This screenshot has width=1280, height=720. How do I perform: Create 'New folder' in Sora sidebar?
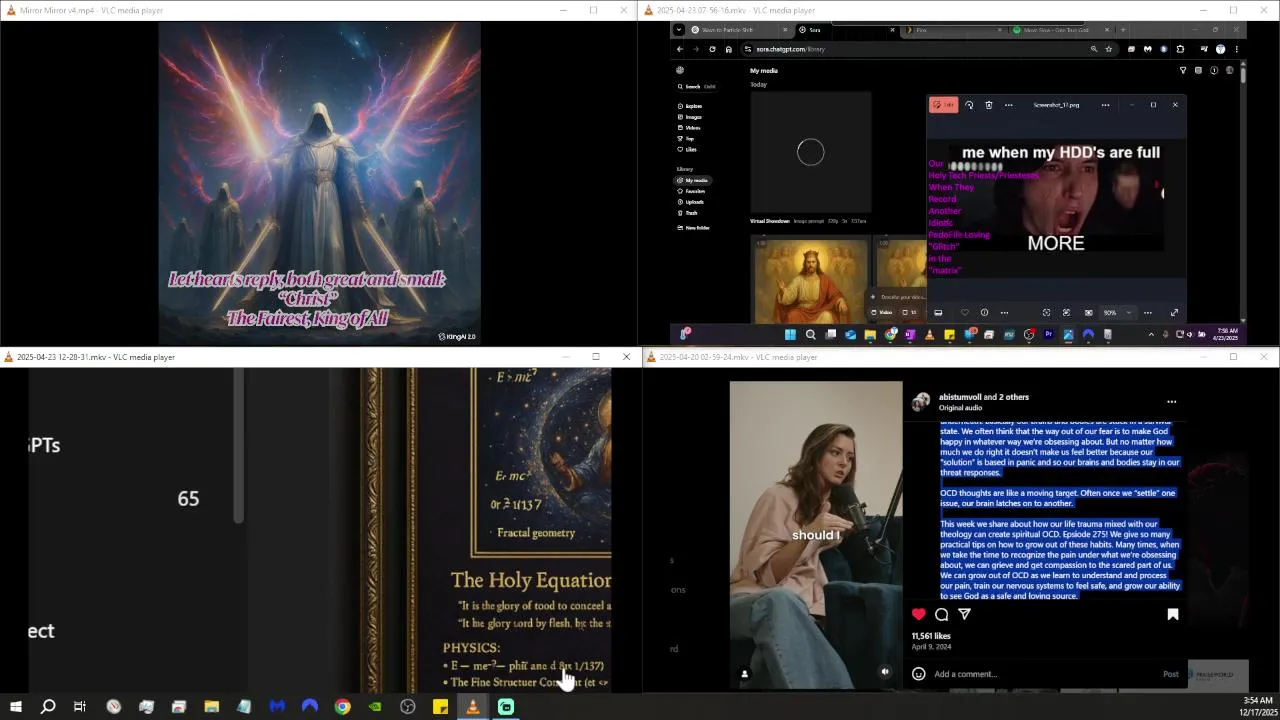pyautogui.click(x=694, y=228)
